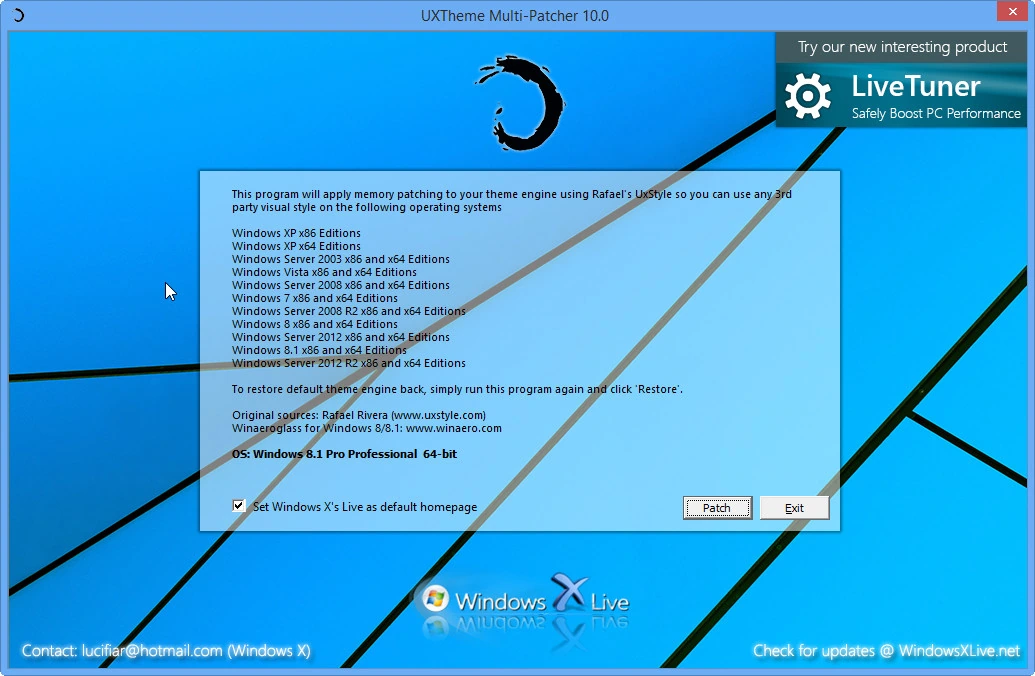
Task: Click 'Windows XP x64 Editions' line
Action: [296, 246]
